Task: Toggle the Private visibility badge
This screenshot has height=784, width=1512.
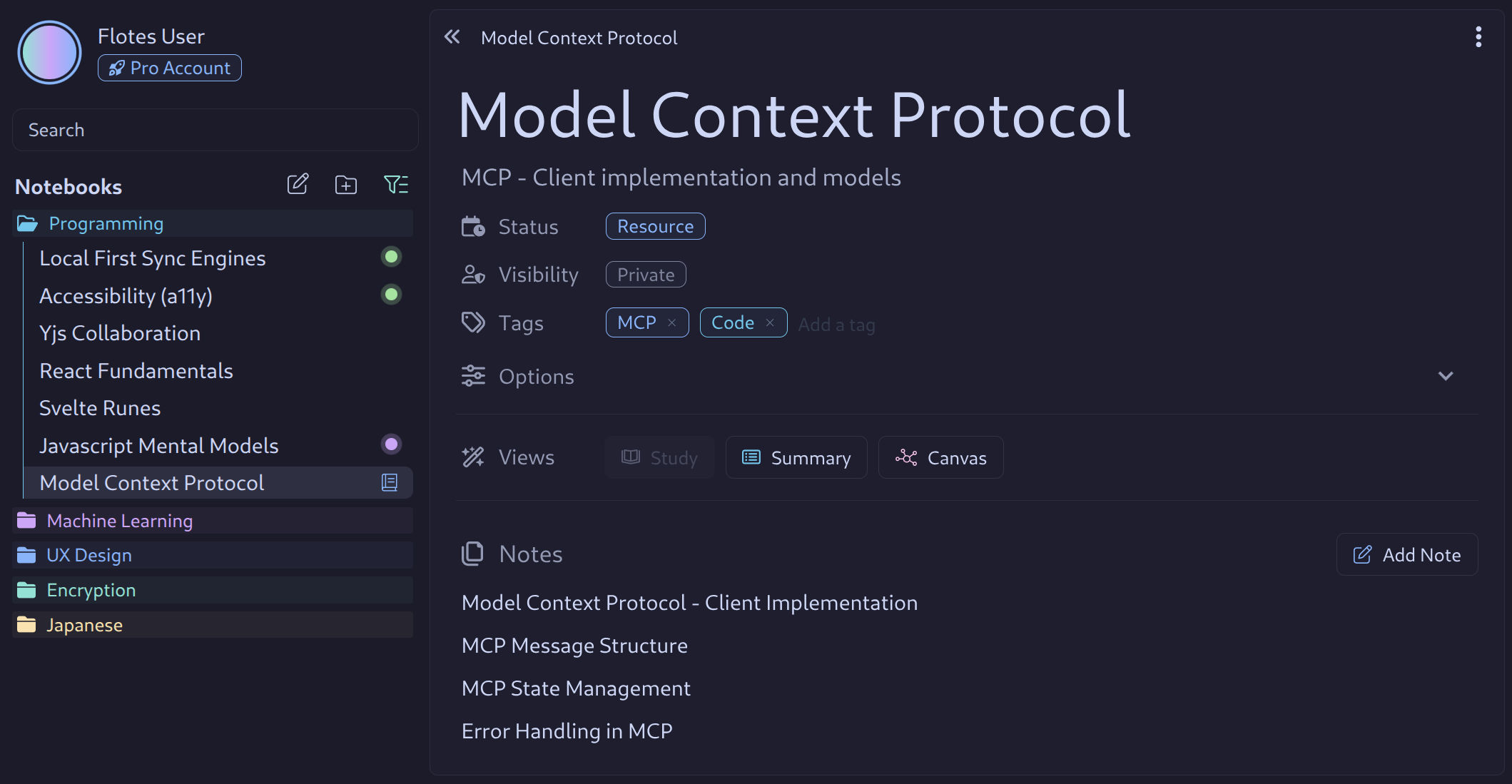Action: pos(646,275)
